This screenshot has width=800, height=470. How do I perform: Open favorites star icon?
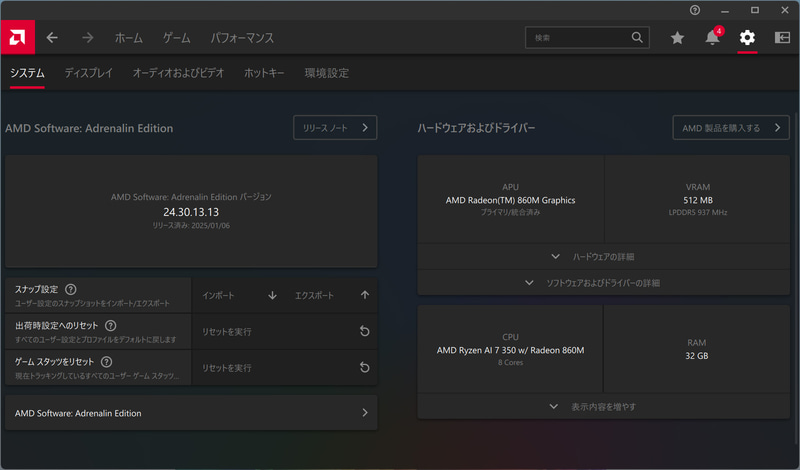677,38
